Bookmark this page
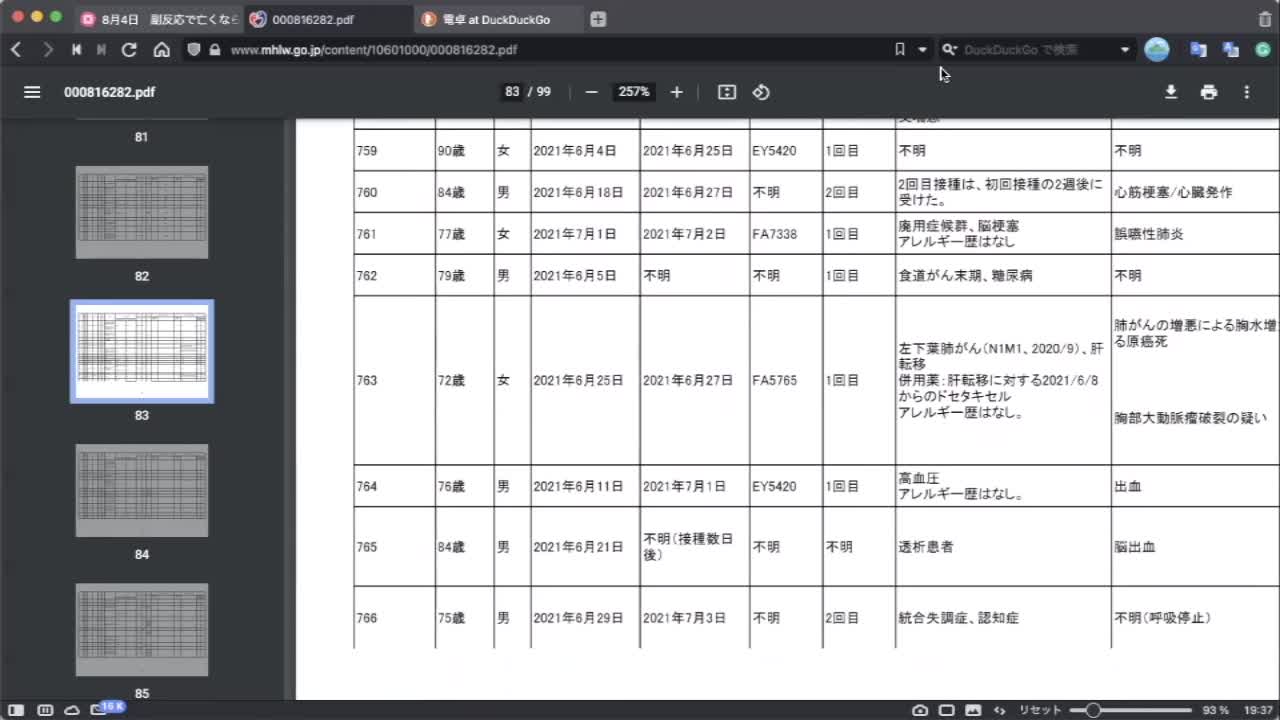This screenshot has width=1280, height=720. 900,49
